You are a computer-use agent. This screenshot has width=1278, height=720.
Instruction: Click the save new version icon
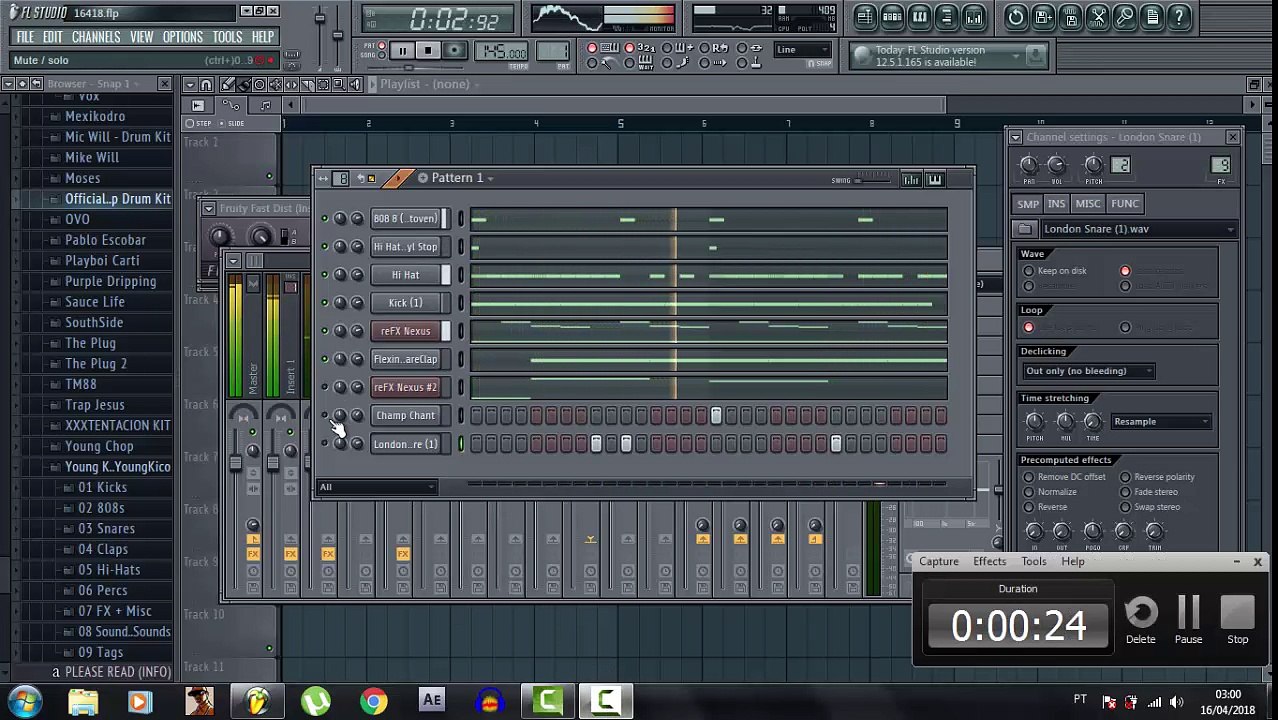click(x=1043, y=17)
